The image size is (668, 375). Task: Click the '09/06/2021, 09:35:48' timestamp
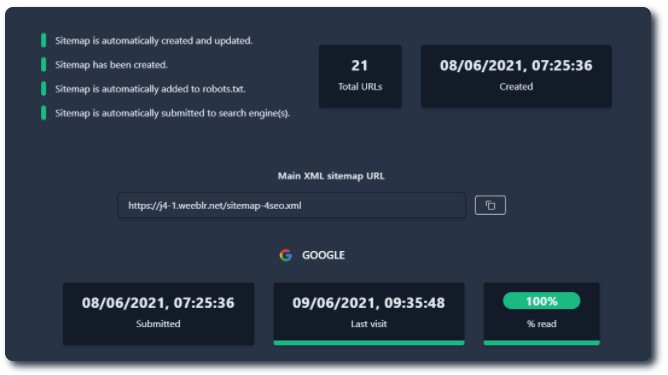(x=369, y=303)
